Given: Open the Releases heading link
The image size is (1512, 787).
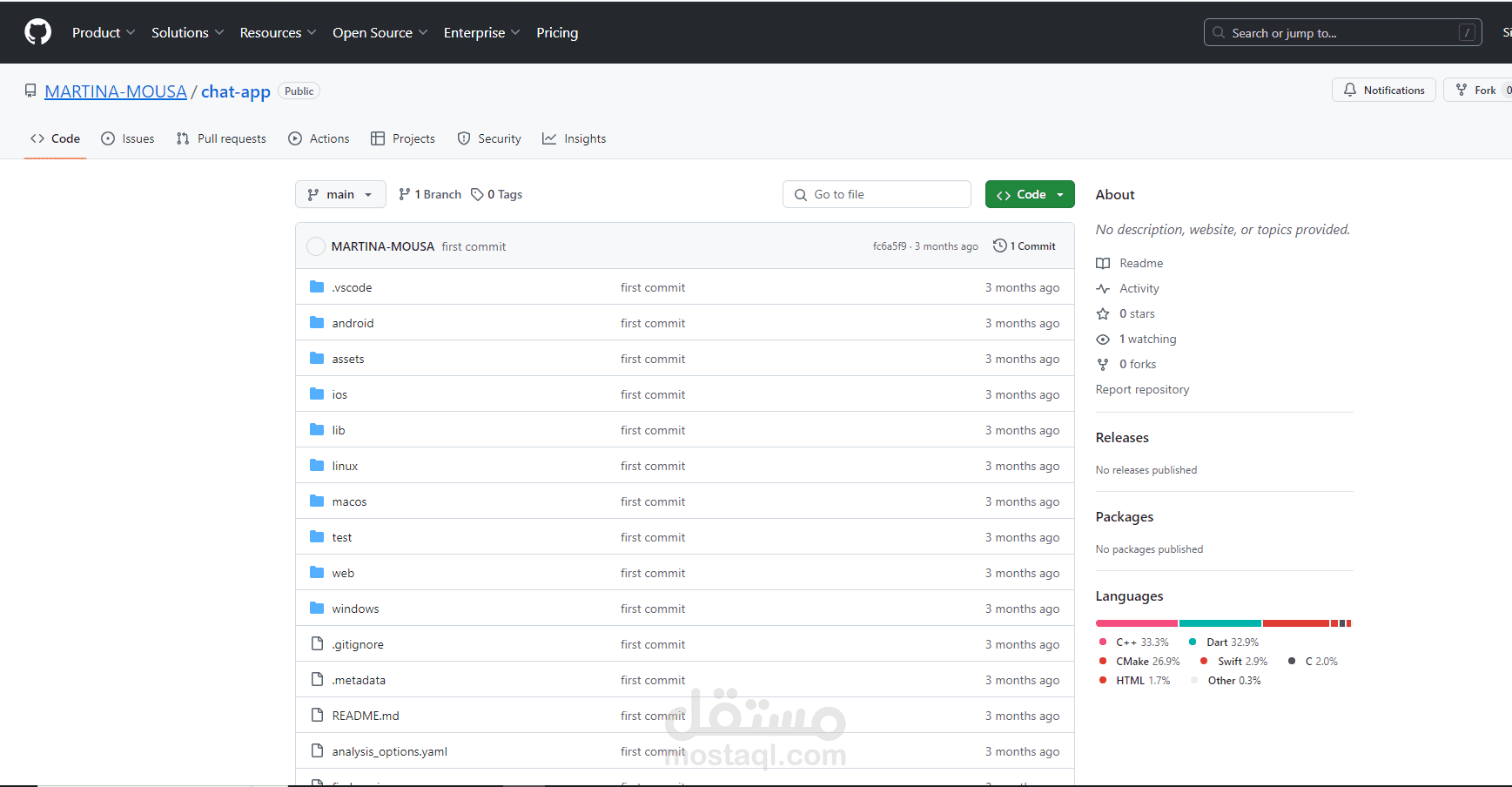Looking at the screenshot, I should [1122, 437].
